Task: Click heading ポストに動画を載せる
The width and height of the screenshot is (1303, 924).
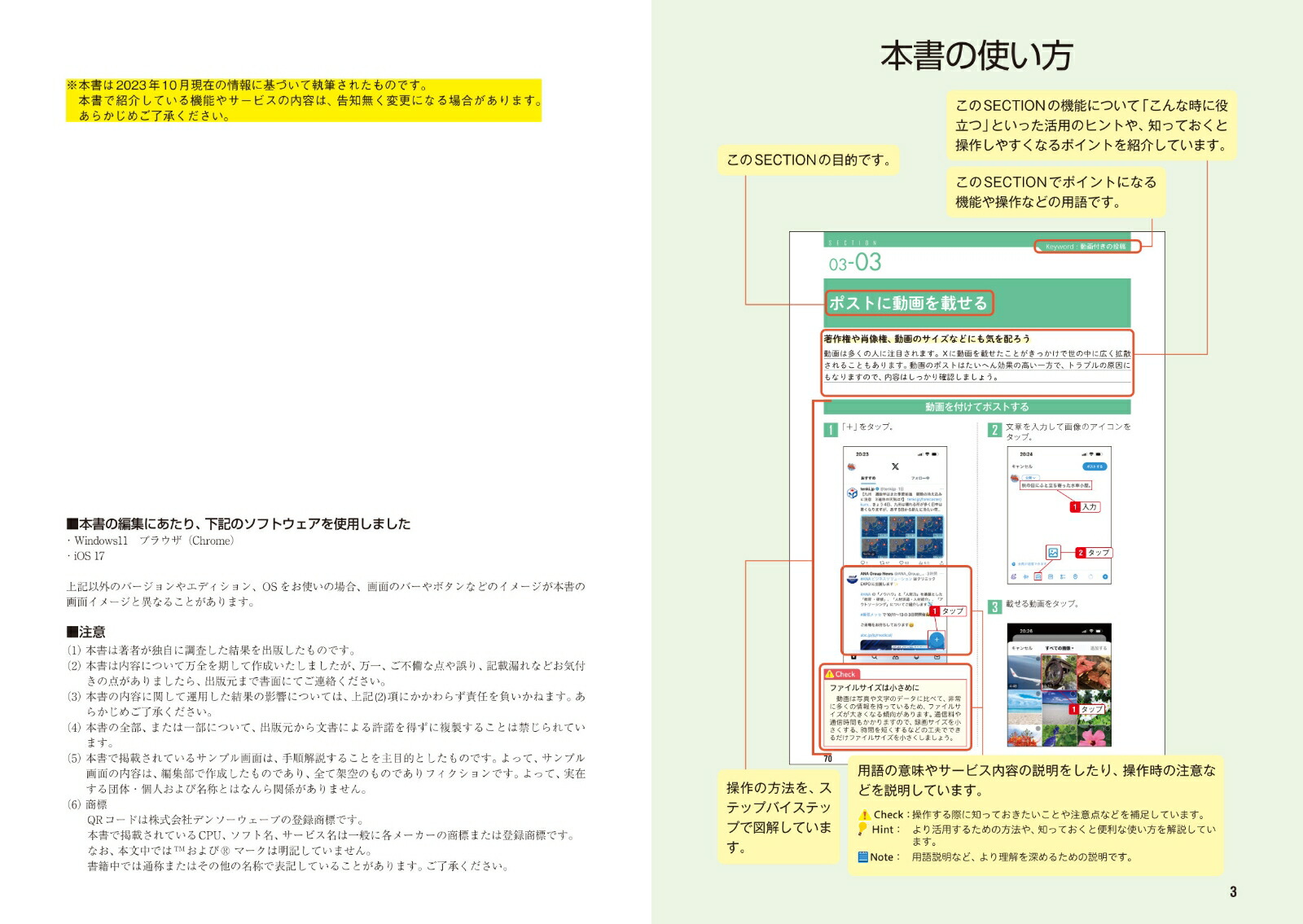Action: point(909,303)
